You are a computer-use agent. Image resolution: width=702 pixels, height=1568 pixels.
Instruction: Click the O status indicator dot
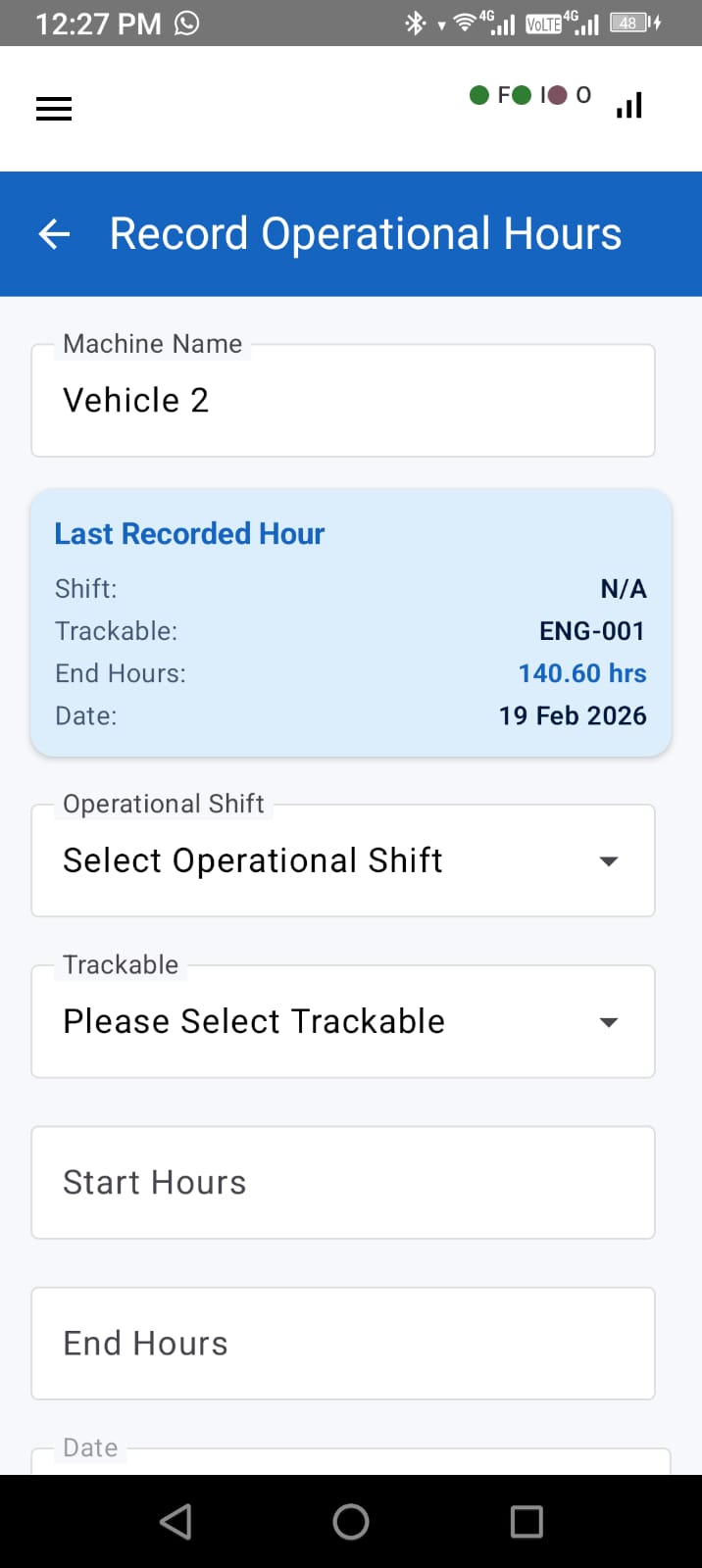557,95
